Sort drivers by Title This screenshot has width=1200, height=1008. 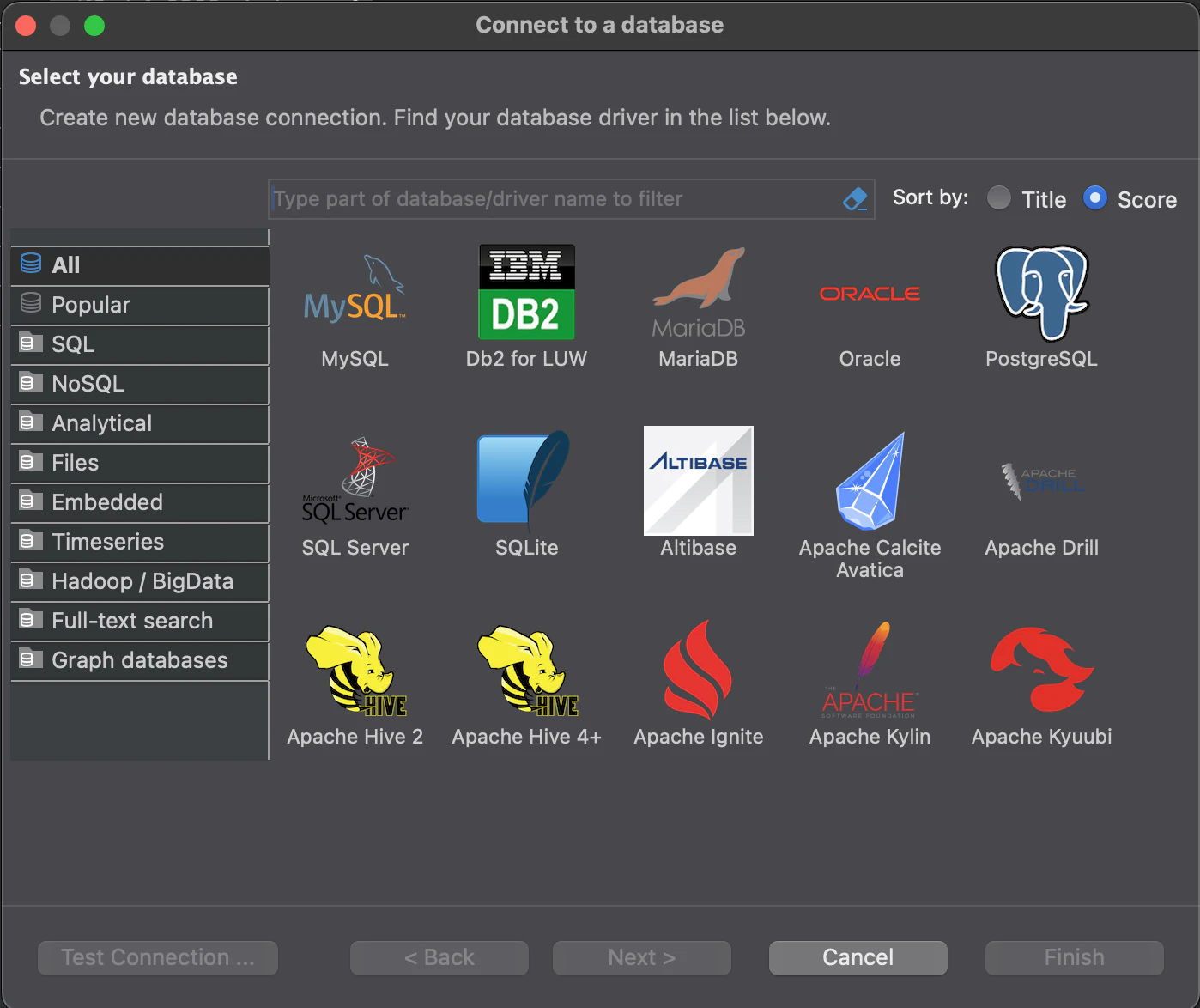coord(1026,199)
